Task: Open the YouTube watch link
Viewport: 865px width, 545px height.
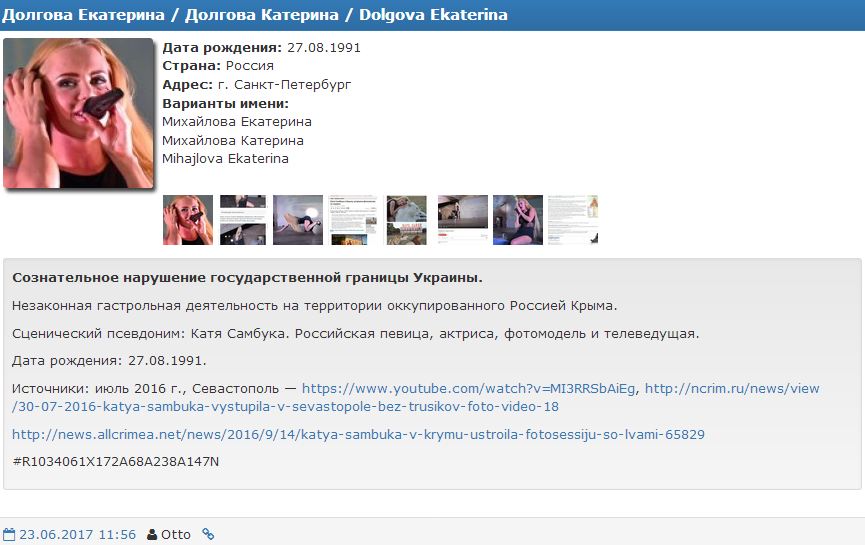Action: tap(468, 388)
